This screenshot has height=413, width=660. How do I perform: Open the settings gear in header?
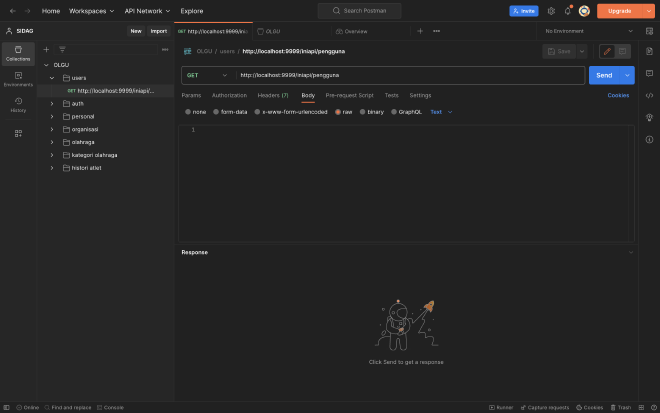click(551, 11)
